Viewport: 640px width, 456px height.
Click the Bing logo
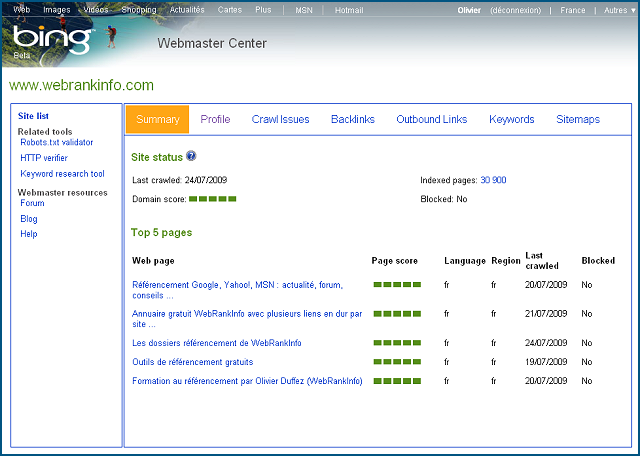tap(52, 39)
